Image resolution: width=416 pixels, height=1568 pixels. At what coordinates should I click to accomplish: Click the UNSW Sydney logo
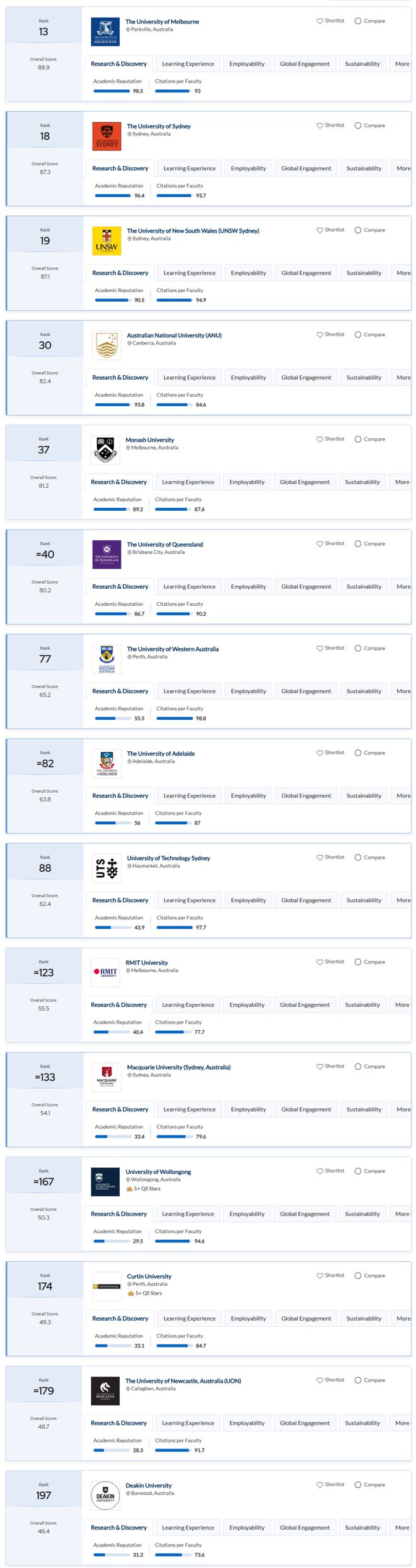(107, 241)
